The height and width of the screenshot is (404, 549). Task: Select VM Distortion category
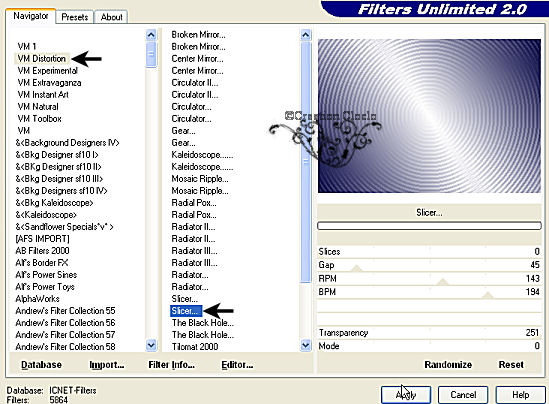pos(41,58)
